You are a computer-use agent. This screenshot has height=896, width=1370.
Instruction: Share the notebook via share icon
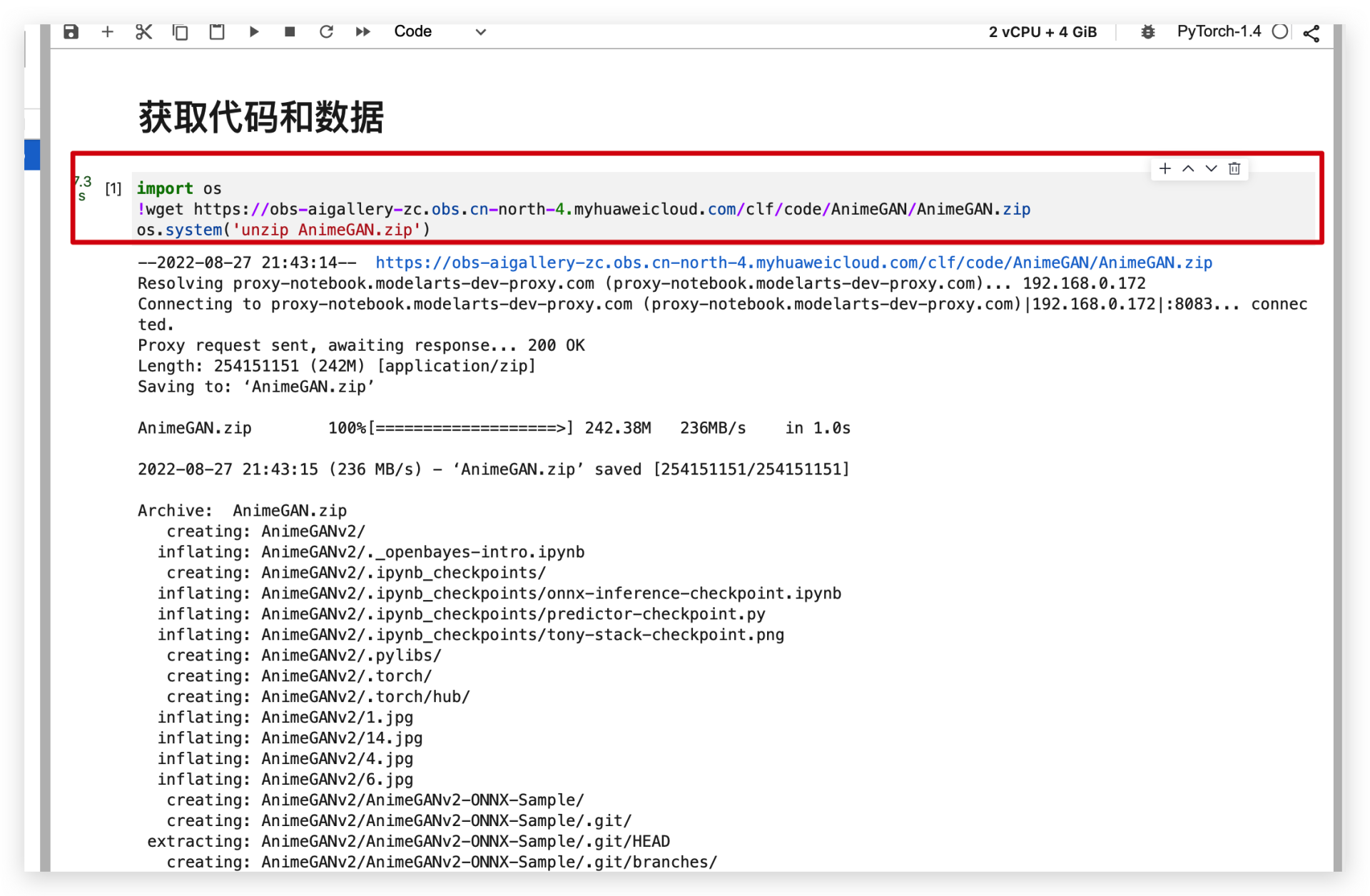(1311, 34)
